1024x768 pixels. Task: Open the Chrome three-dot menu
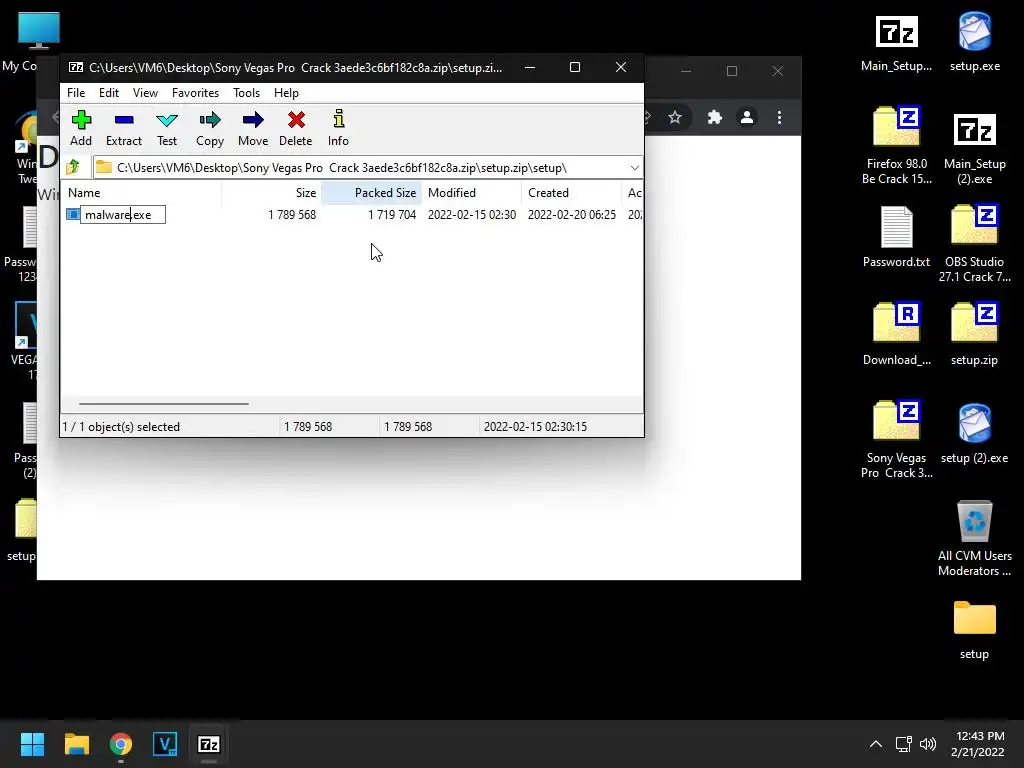779,118
